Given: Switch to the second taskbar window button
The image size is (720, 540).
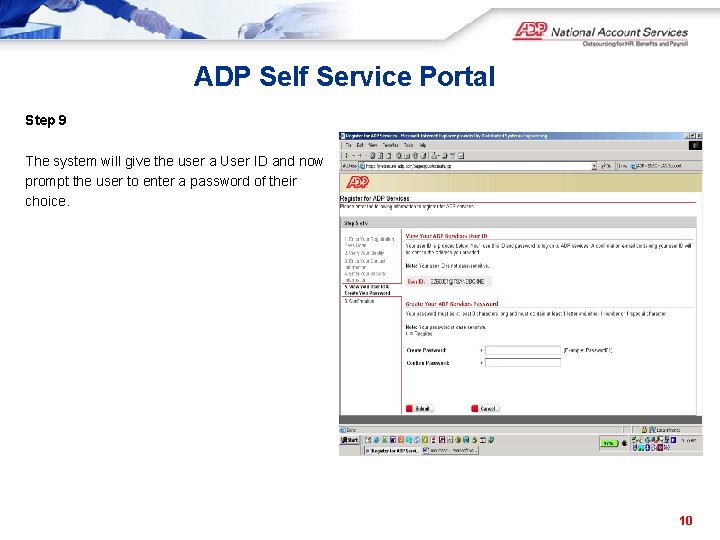Looking at the screenshot, I should coord(450,450).
